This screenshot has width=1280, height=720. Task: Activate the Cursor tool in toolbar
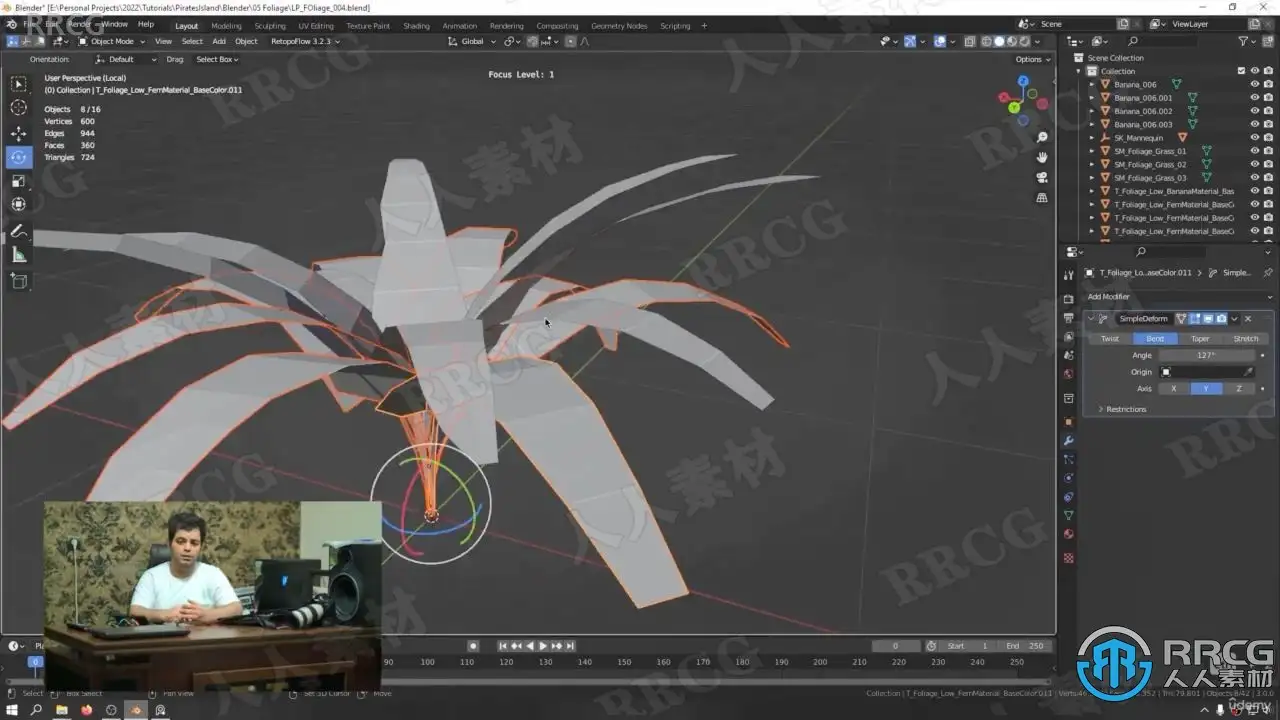[x=19, y=108]
